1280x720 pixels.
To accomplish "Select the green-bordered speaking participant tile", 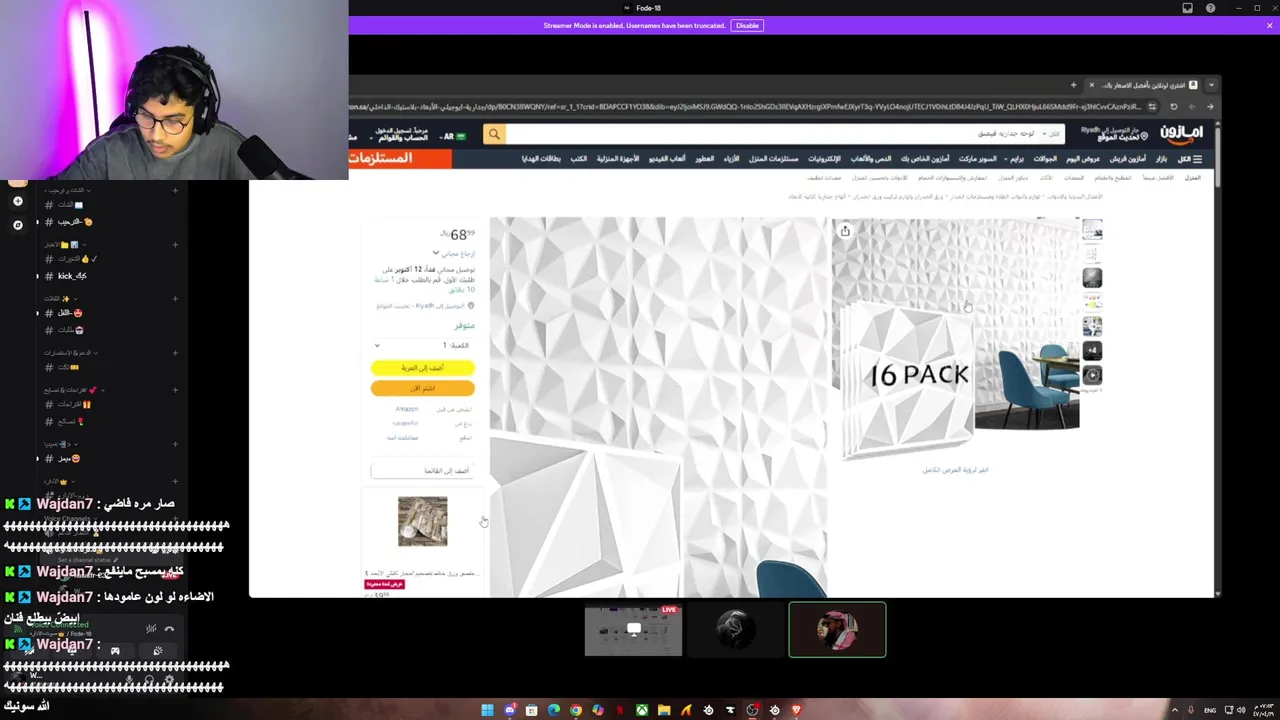I will (x=837, y=630).
